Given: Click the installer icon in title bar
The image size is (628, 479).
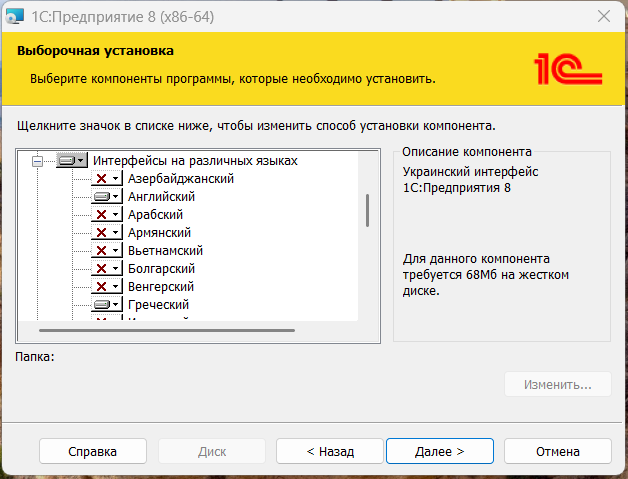Looking at the screenshot, I should click(15, 17).
